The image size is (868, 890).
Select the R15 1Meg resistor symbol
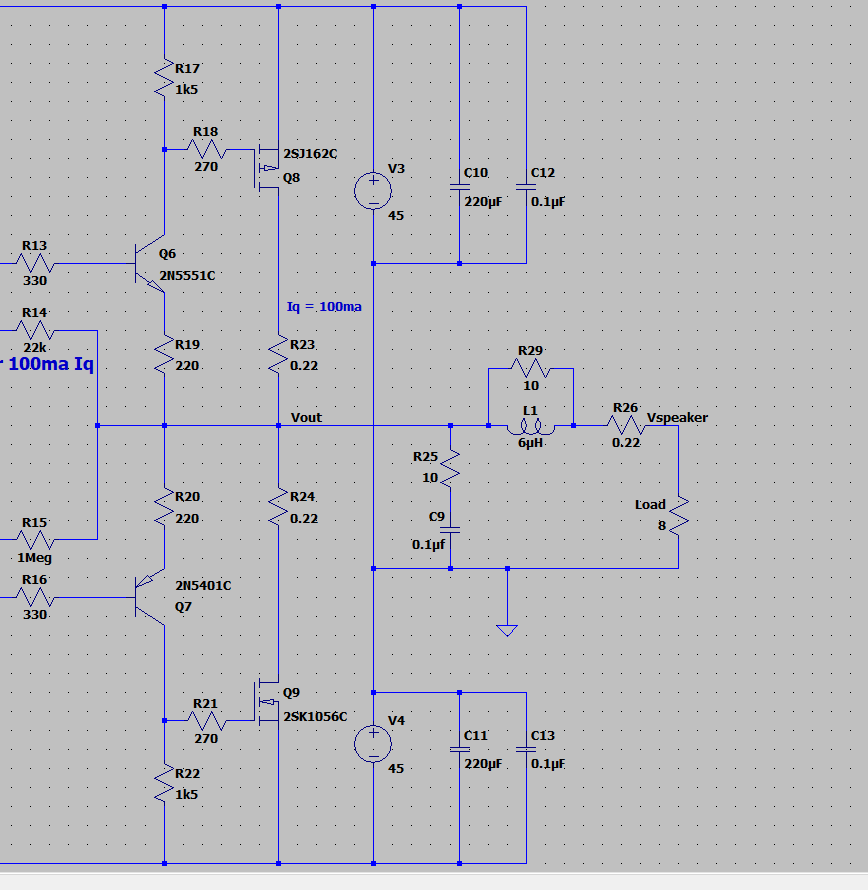[x=35, y=539]
